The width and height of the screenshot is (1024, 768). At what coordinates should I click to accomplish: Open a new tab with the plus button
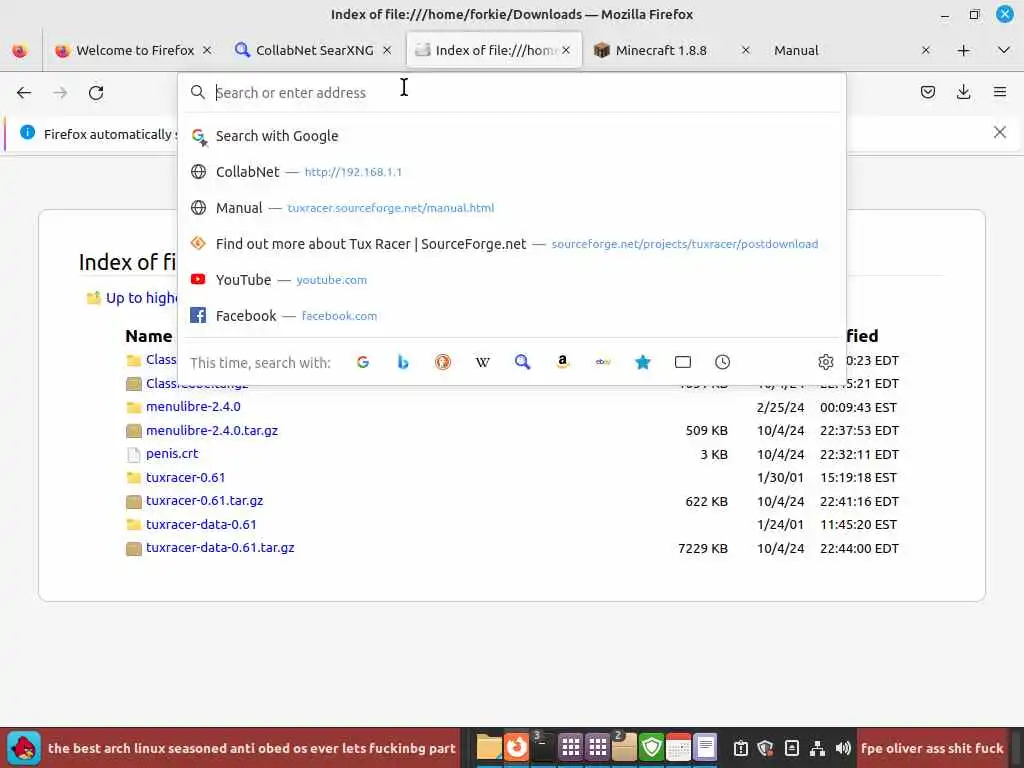point(963,50)
